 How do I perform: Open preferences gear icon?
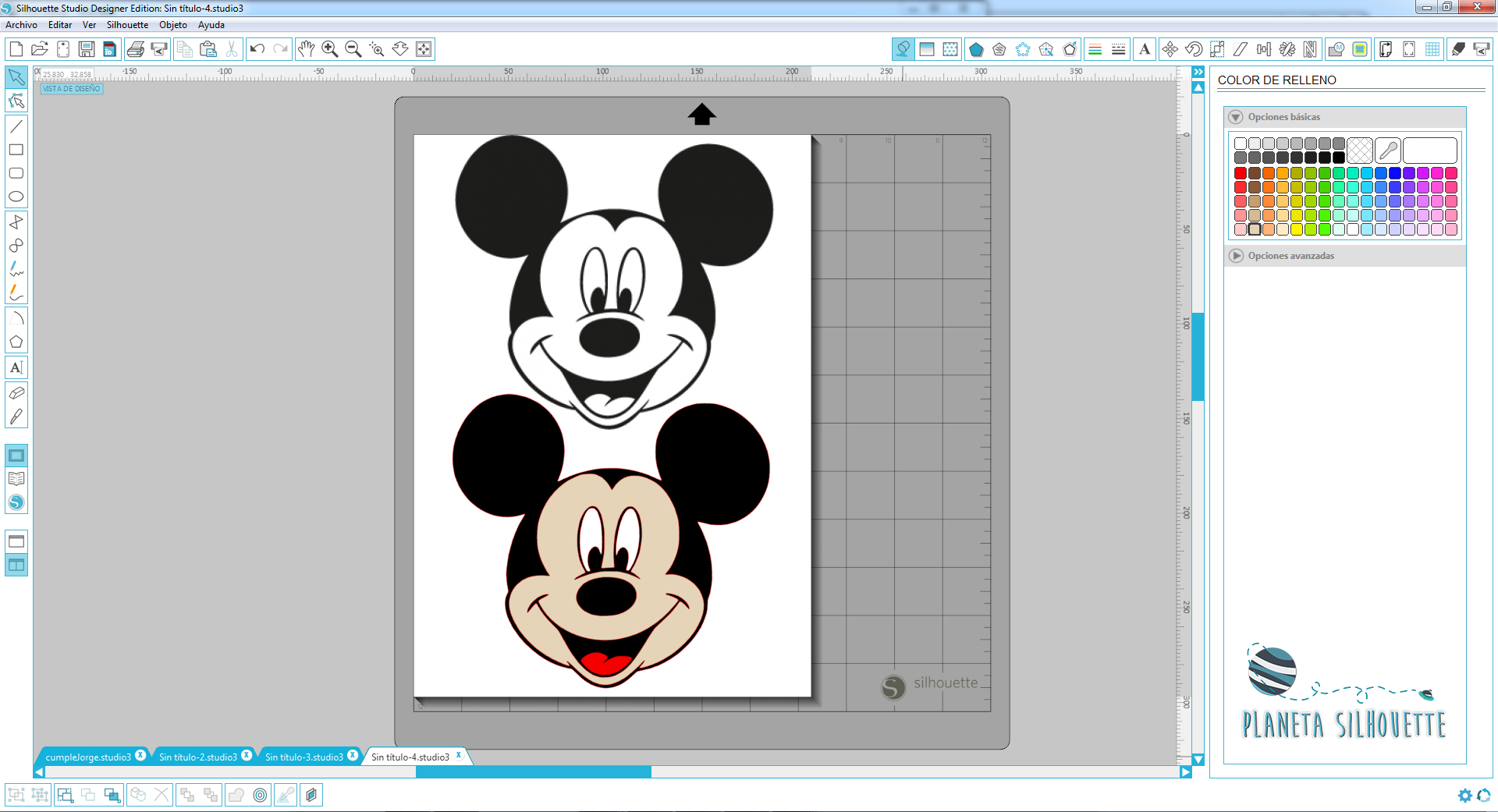click(x=1464, y=796)
